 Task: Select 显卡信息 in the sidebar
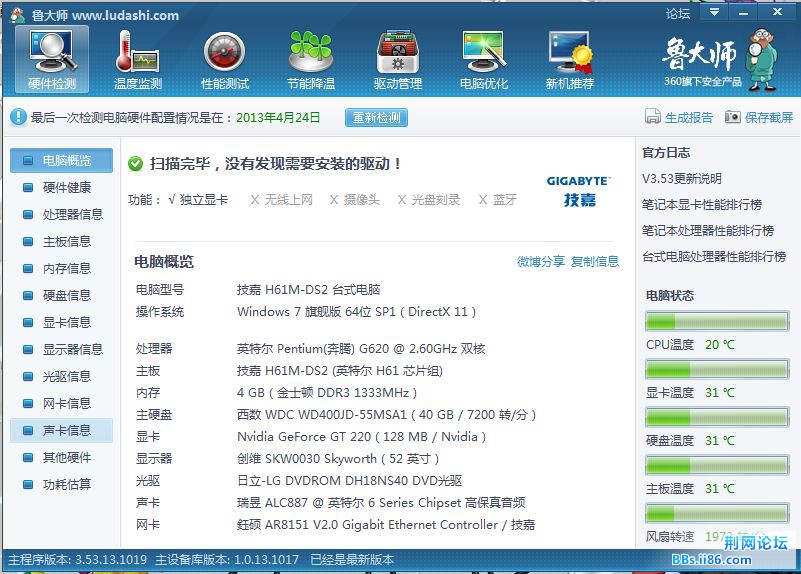pyautogui.click(x=61, y=323)
